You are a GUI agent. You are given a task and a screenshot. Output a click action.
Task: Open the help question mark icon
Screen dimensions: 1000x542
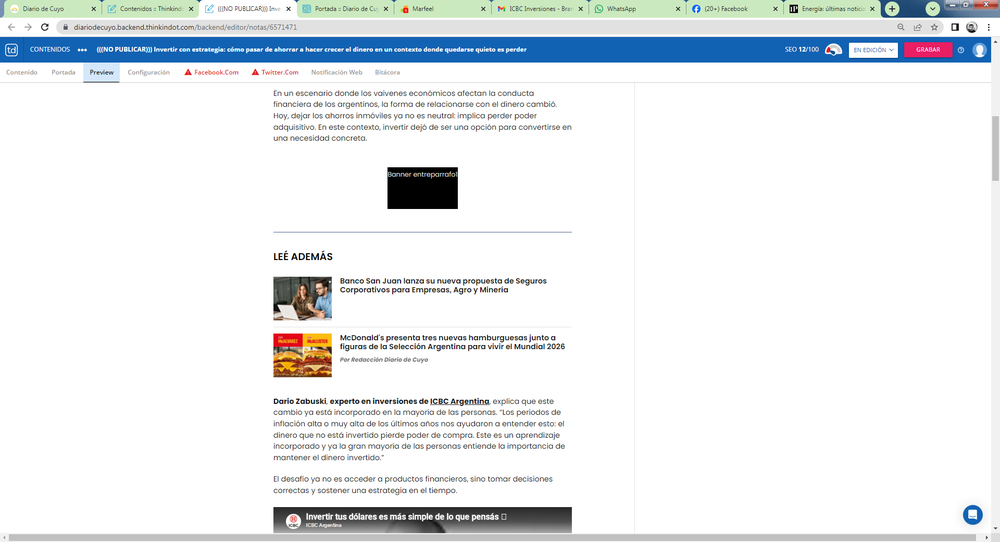(961, 50)
